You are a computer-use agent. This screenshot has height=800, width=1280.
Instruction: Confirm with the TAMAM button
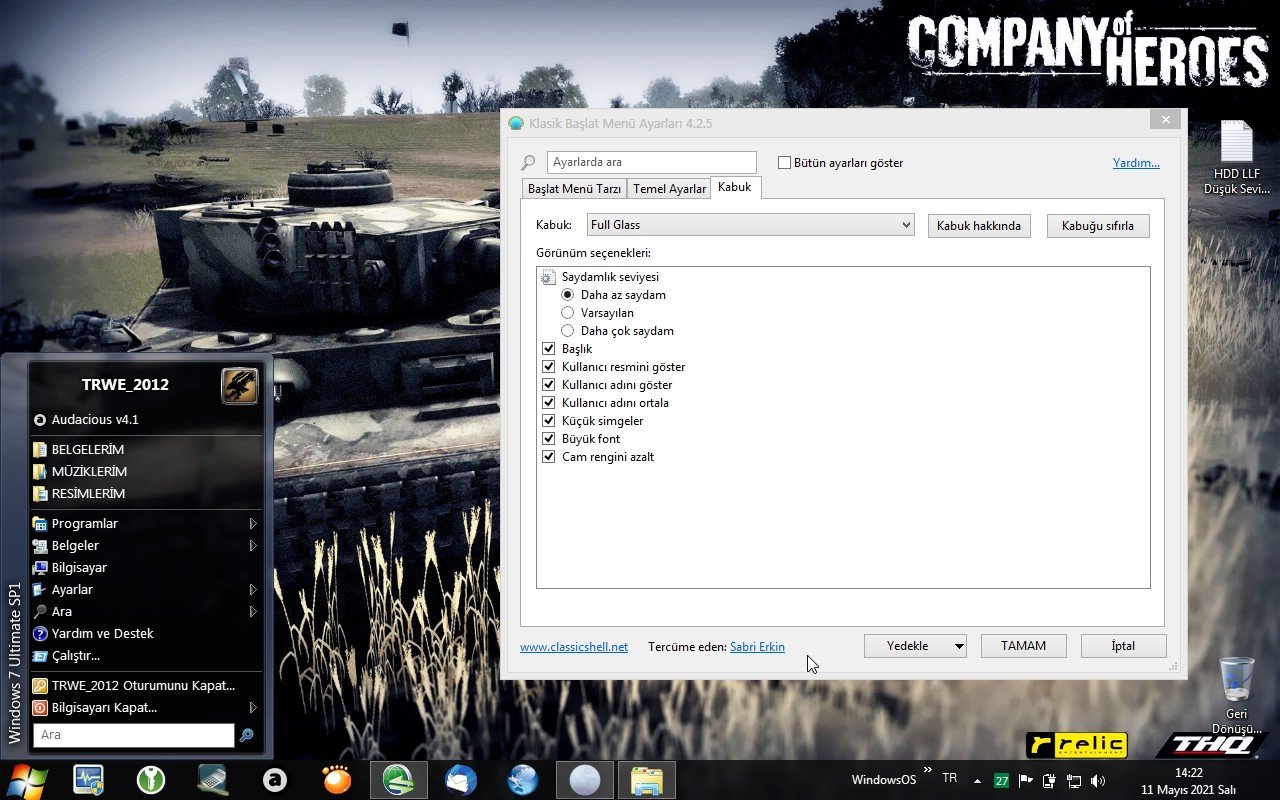[1023, 646]
